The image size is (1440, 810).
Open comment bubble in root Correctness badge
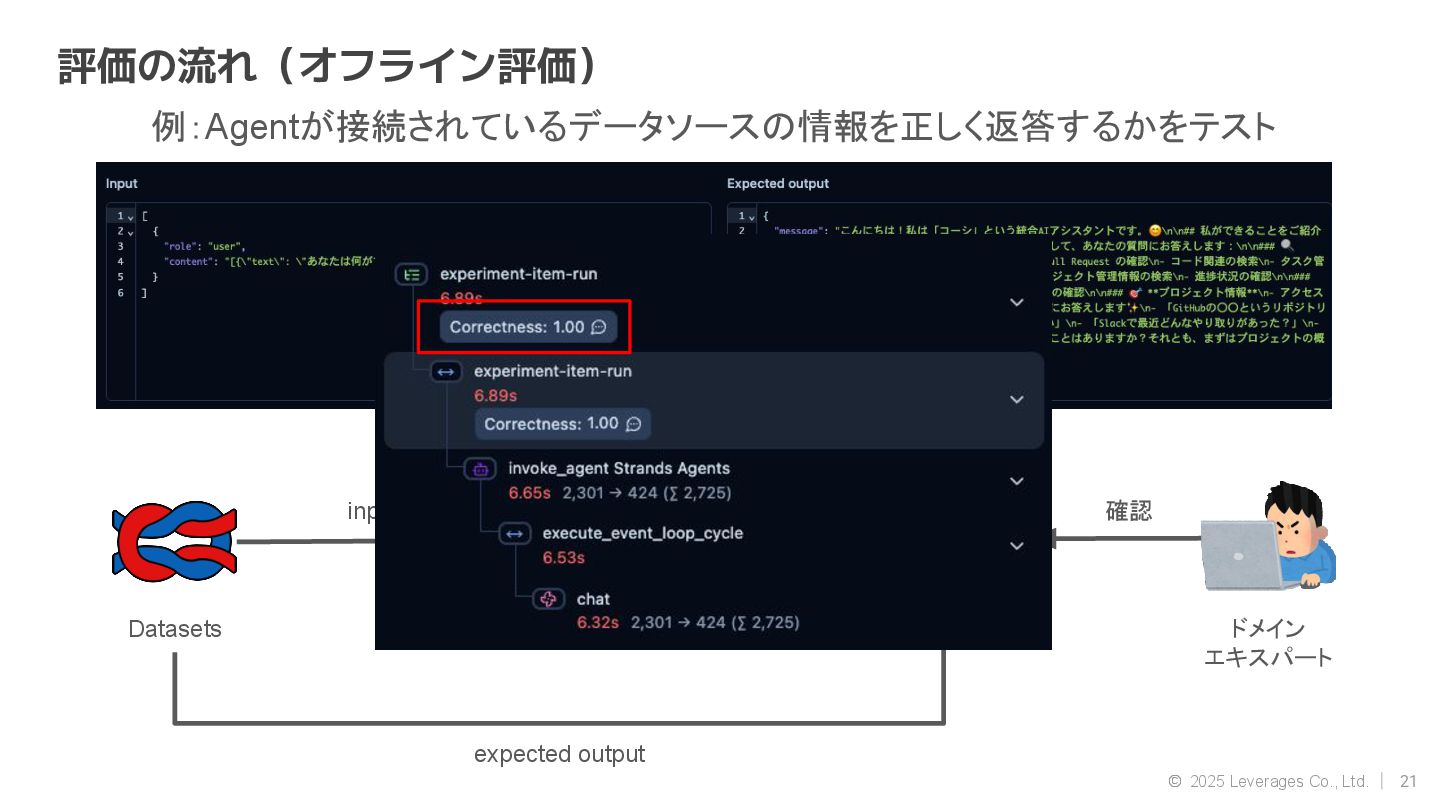pos(599,327)
